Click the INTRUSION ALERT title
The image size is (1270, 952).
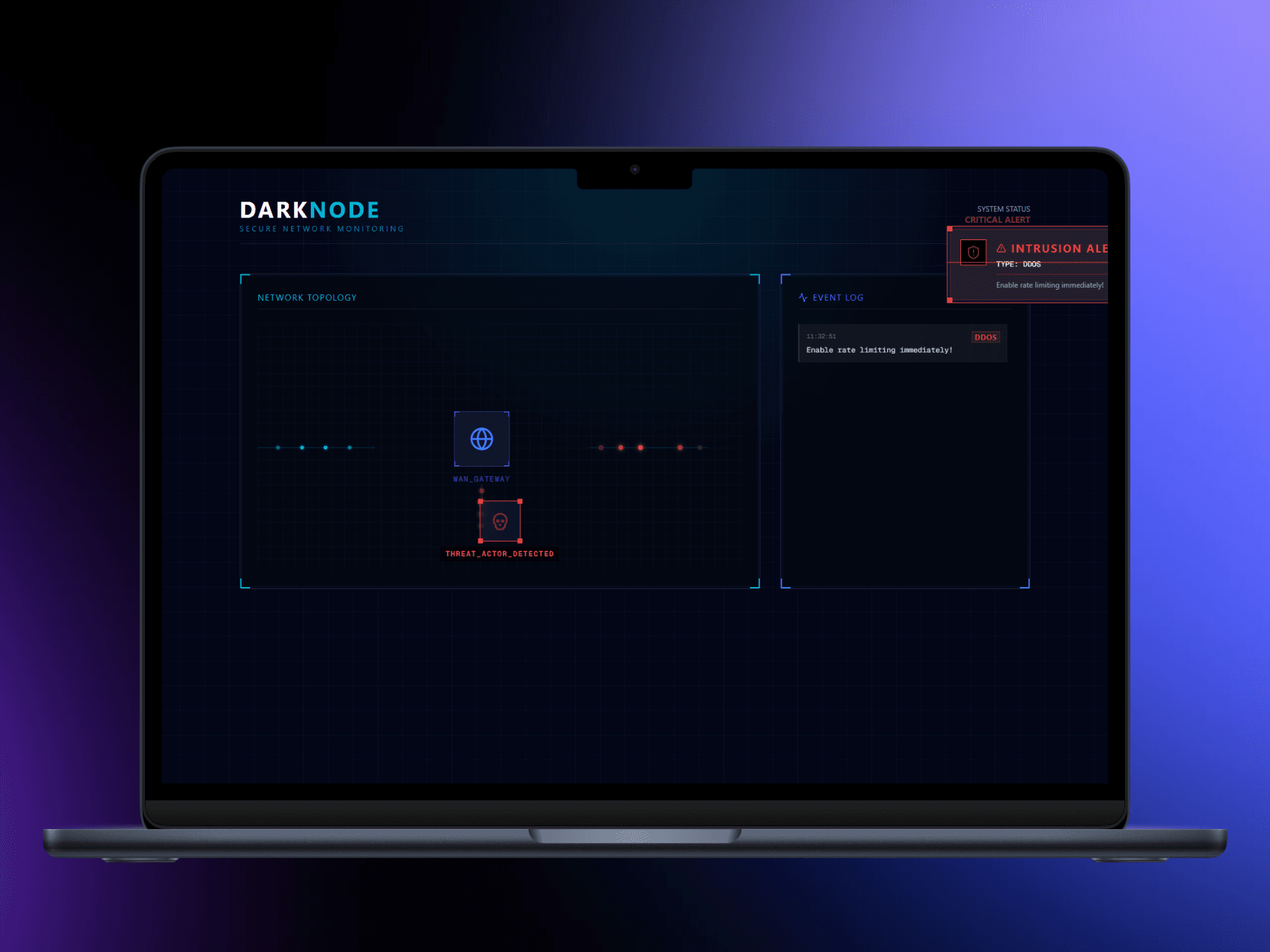(x=1059, y=249)
